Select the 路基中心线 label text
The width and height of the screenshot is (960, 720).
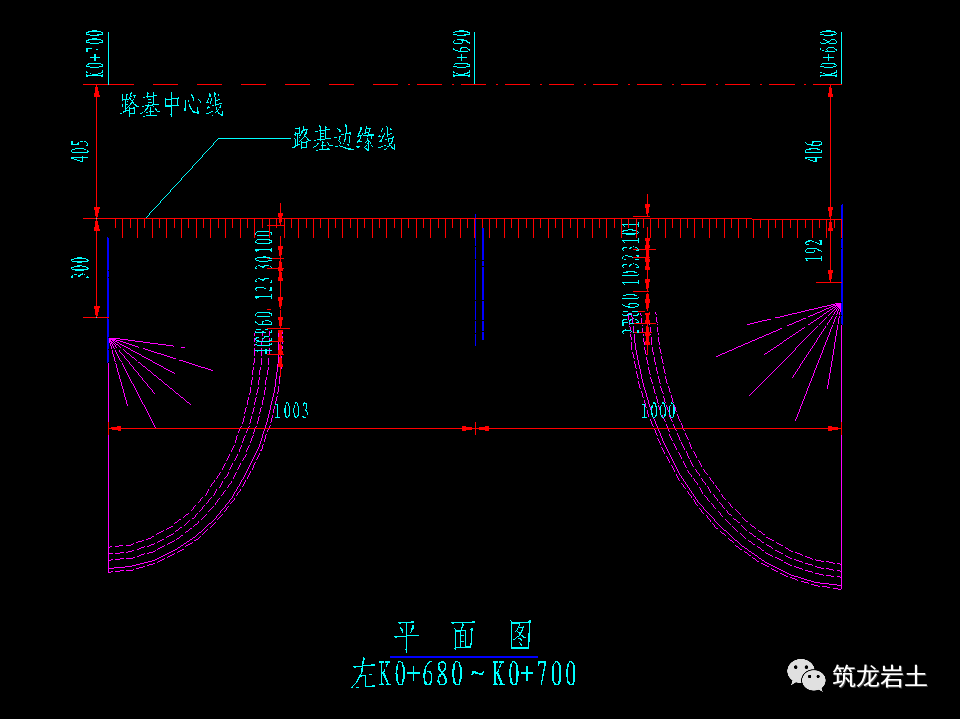coord(171,105)
